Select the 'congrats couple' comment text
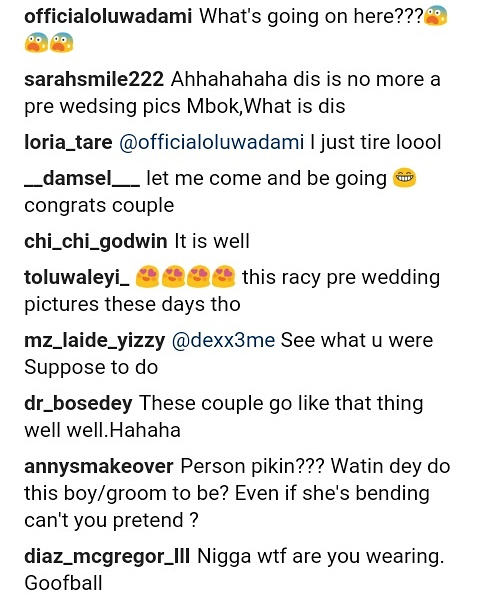480x594 pixels. 99,206
